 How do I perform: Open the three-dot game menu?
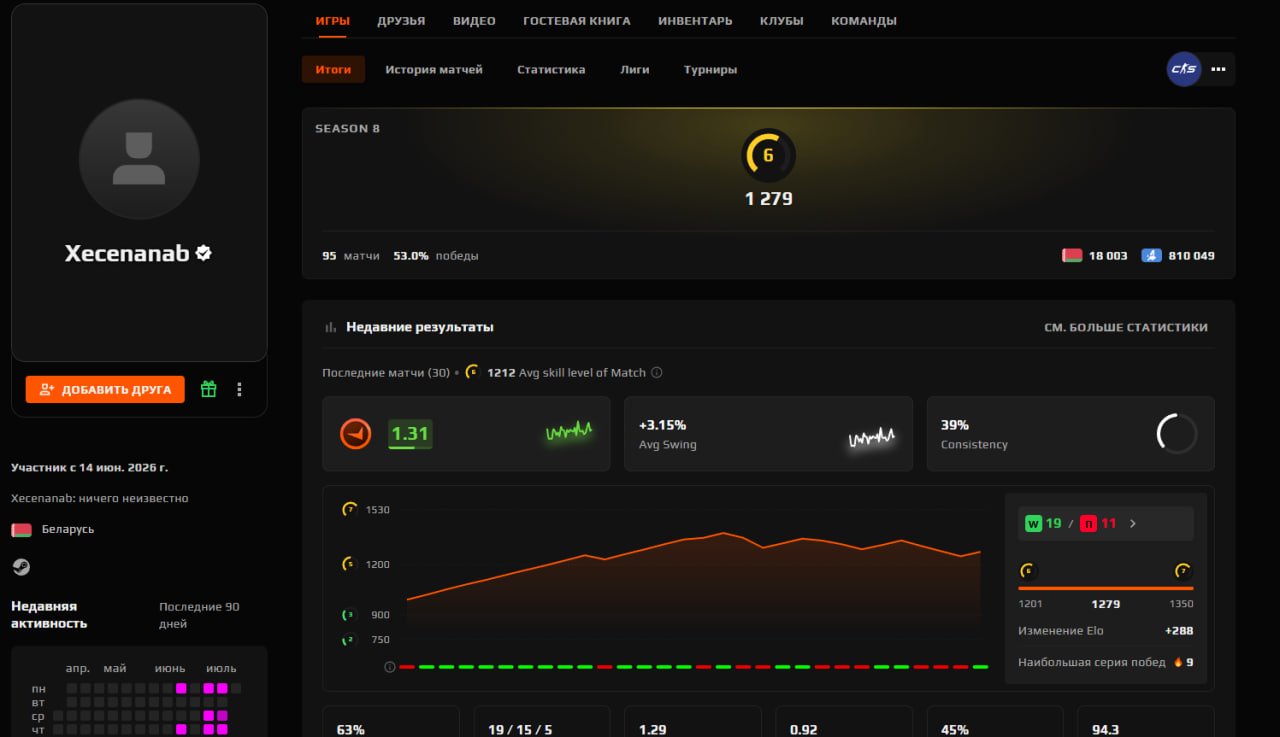[1218, 70]
